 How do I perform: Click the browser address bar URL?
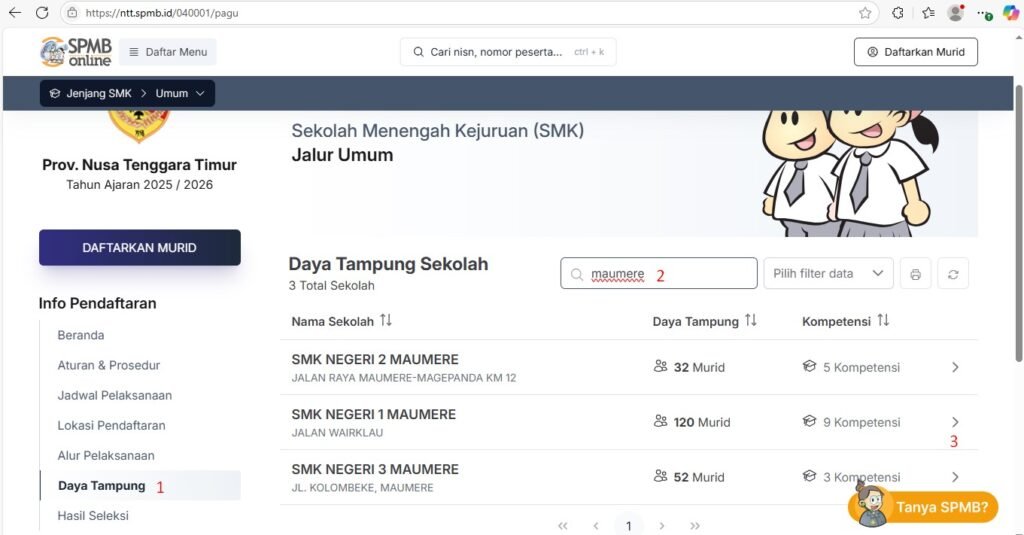pyautogui.click(x=162, y=13)
